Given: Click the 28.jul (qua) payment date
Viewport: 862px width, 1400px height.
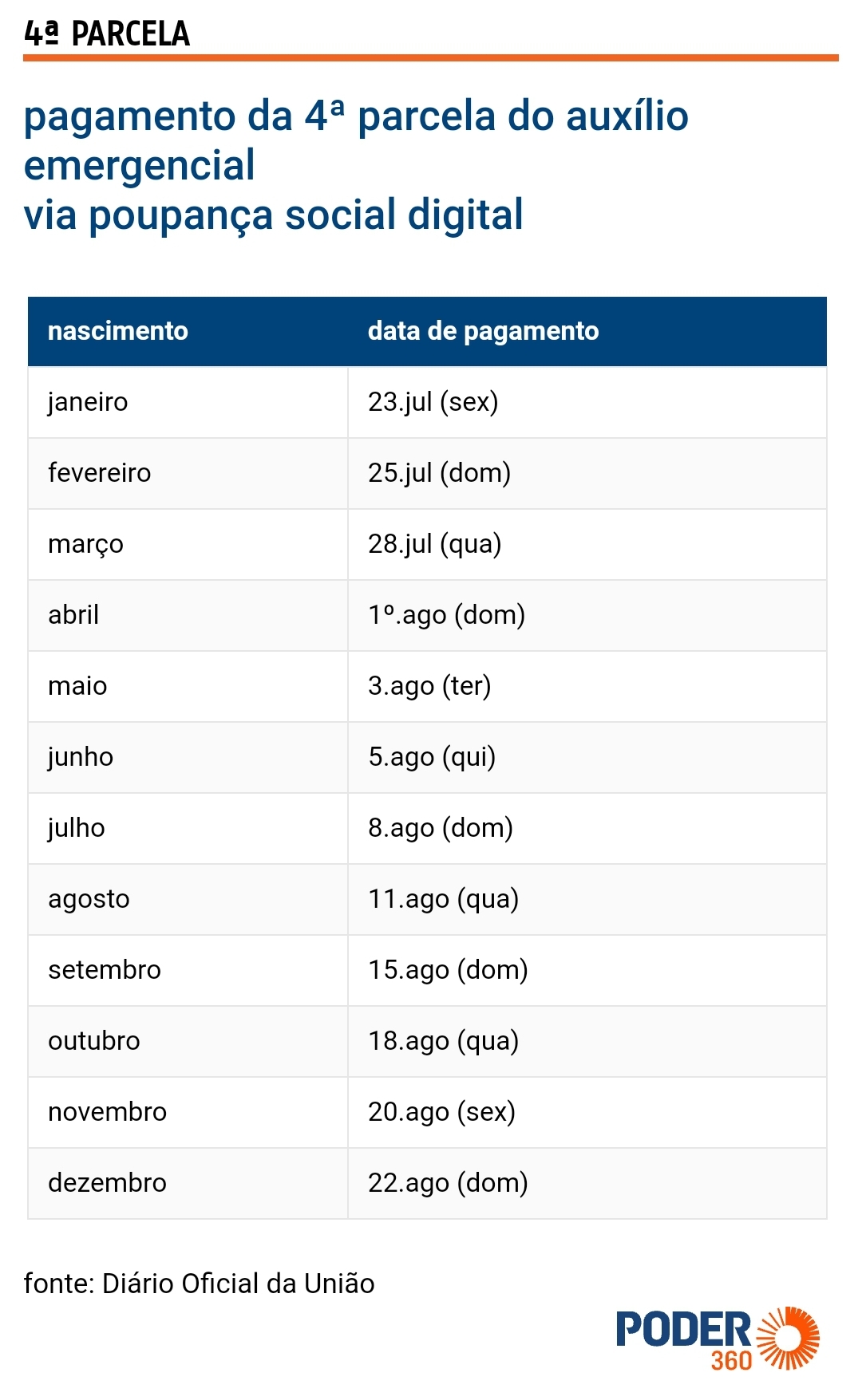Looking at the screenshot, I should pyautogui.click(x=435, y=544).
